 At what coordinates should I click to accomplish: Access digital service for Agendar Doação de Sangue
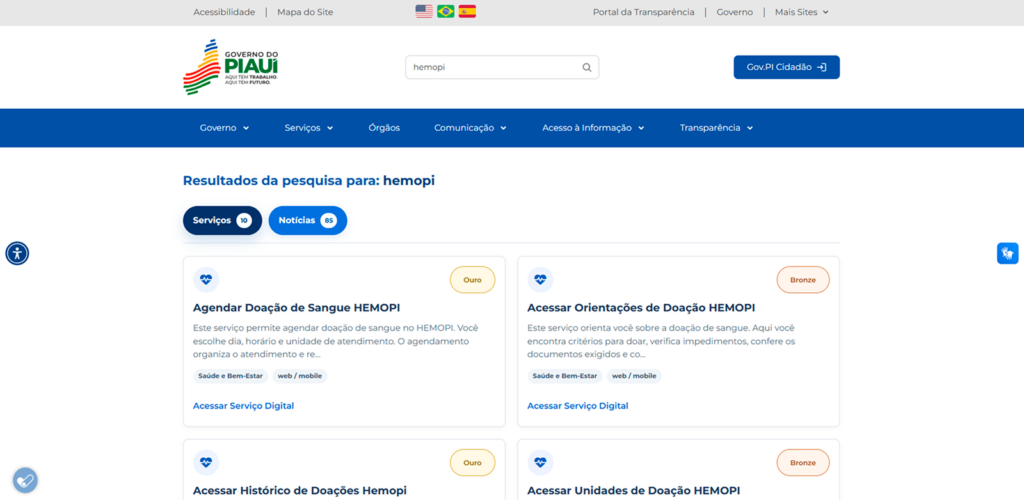244,406
